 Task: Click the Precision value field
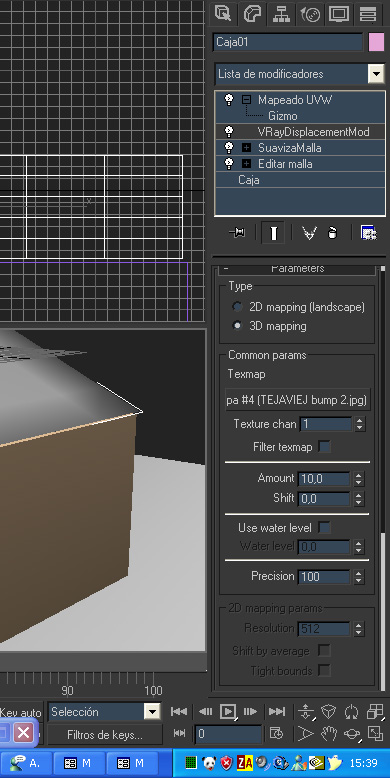pos(324,577)
